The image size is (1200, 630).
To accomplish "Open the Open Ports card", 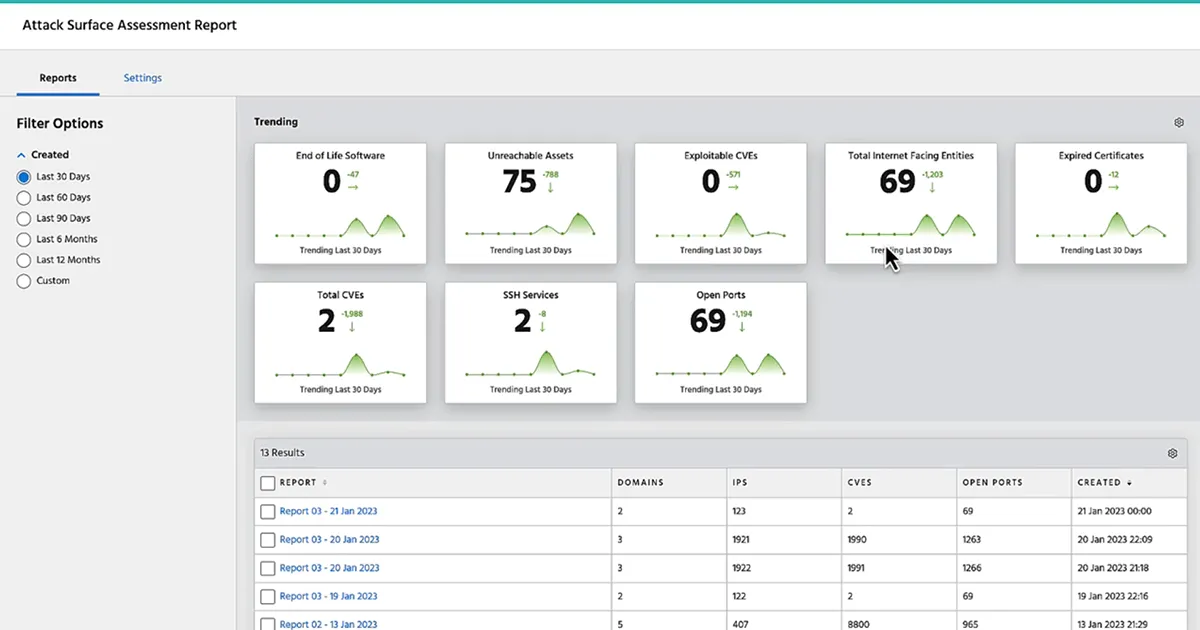I will click(x=720, y=343).
